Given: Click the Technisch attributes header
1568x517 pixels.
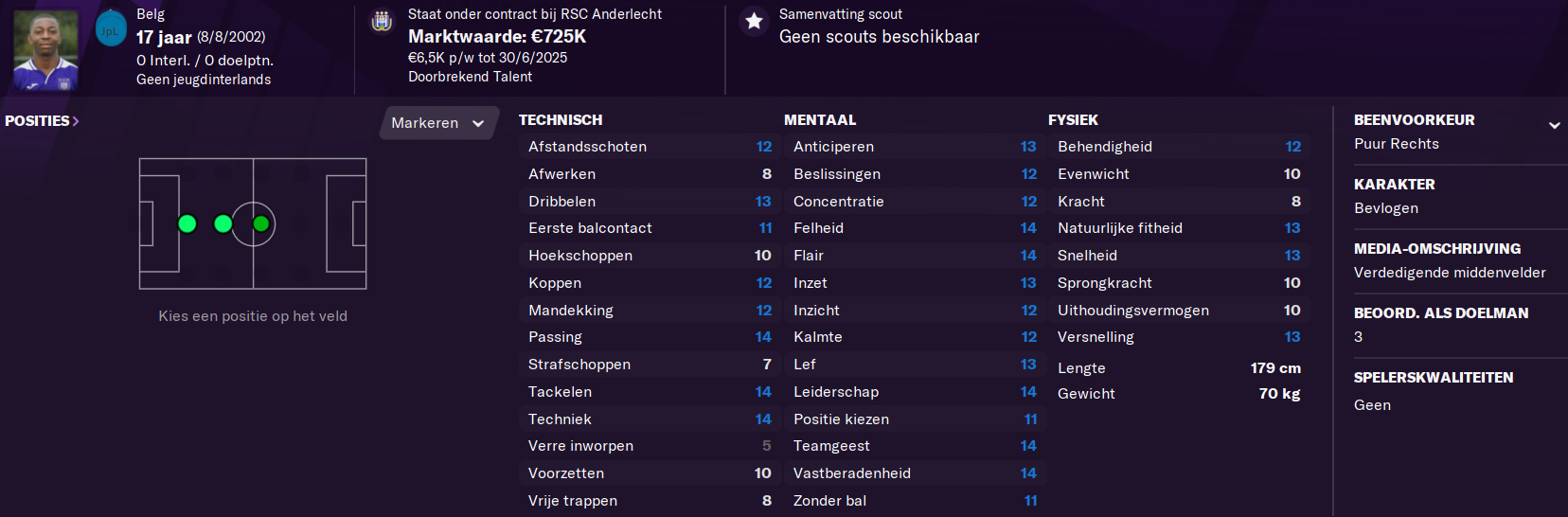Looking at the screenshot, I should point(561,120).
